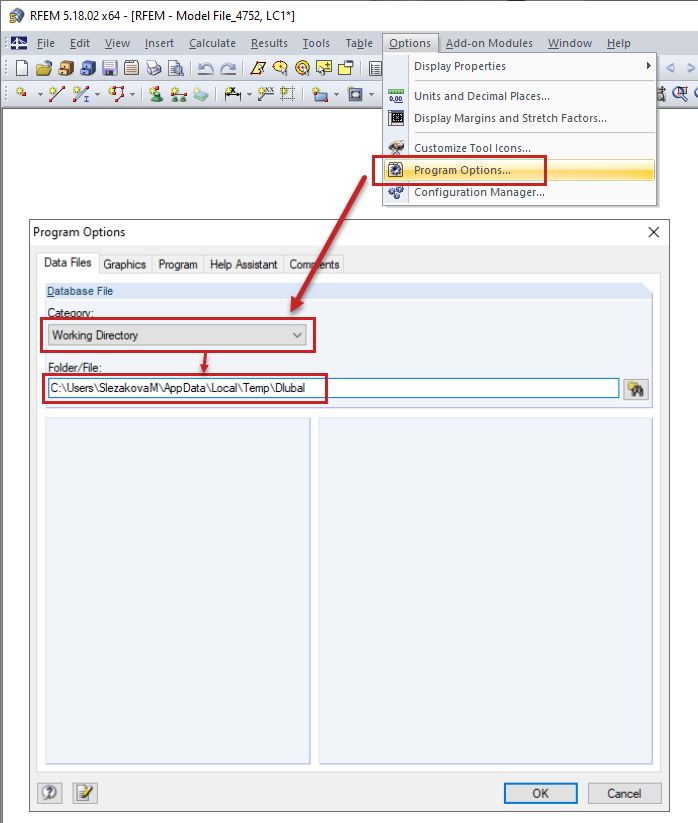The height and width of the screenshot is (823, 698).
Task: Click the Undo arrow icon
Action: tap(205, 68)
